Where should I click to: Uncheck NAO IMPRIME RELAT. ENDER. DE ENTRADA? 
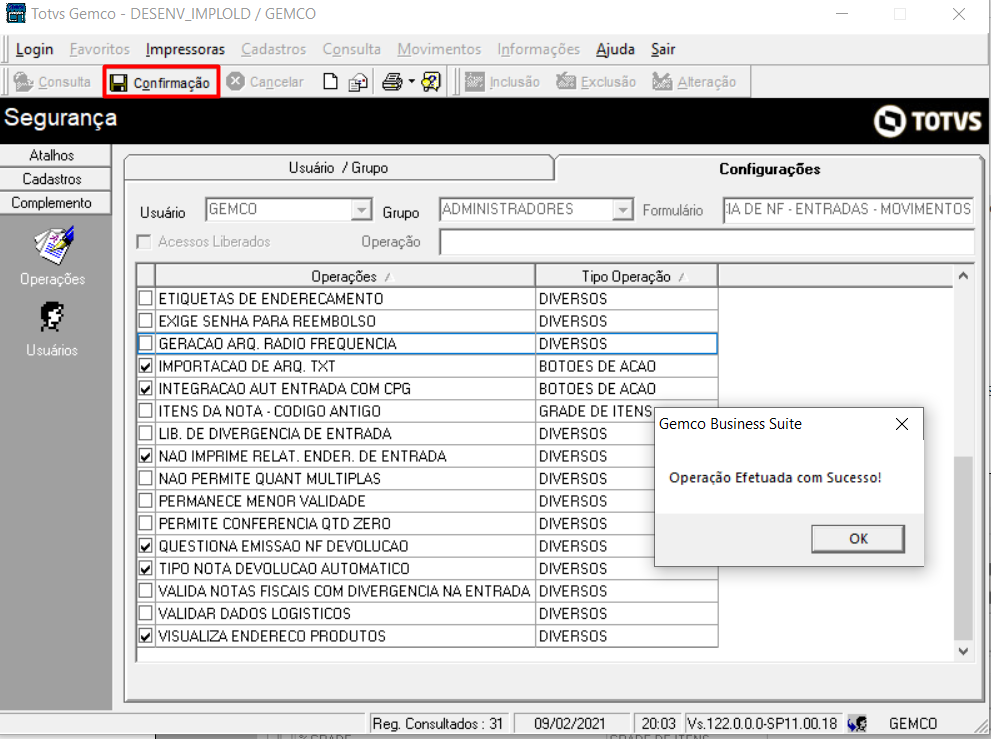tap(145, 456)
